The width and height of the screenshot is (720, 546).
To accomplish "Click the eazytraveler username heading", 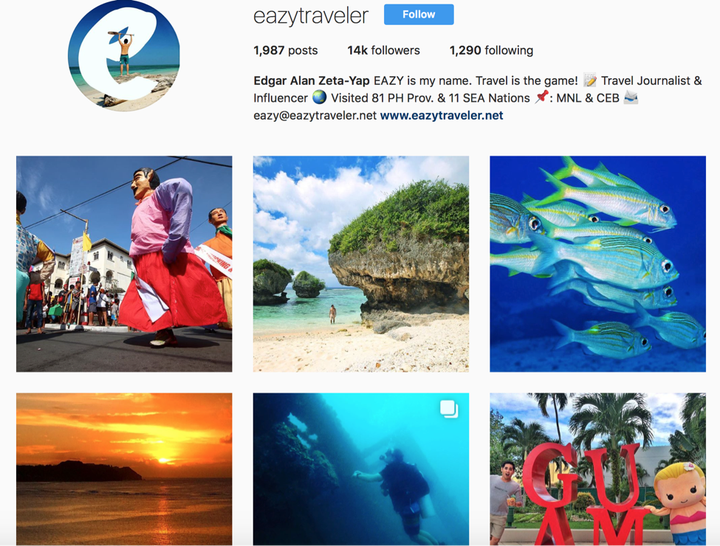I will 311,16.
